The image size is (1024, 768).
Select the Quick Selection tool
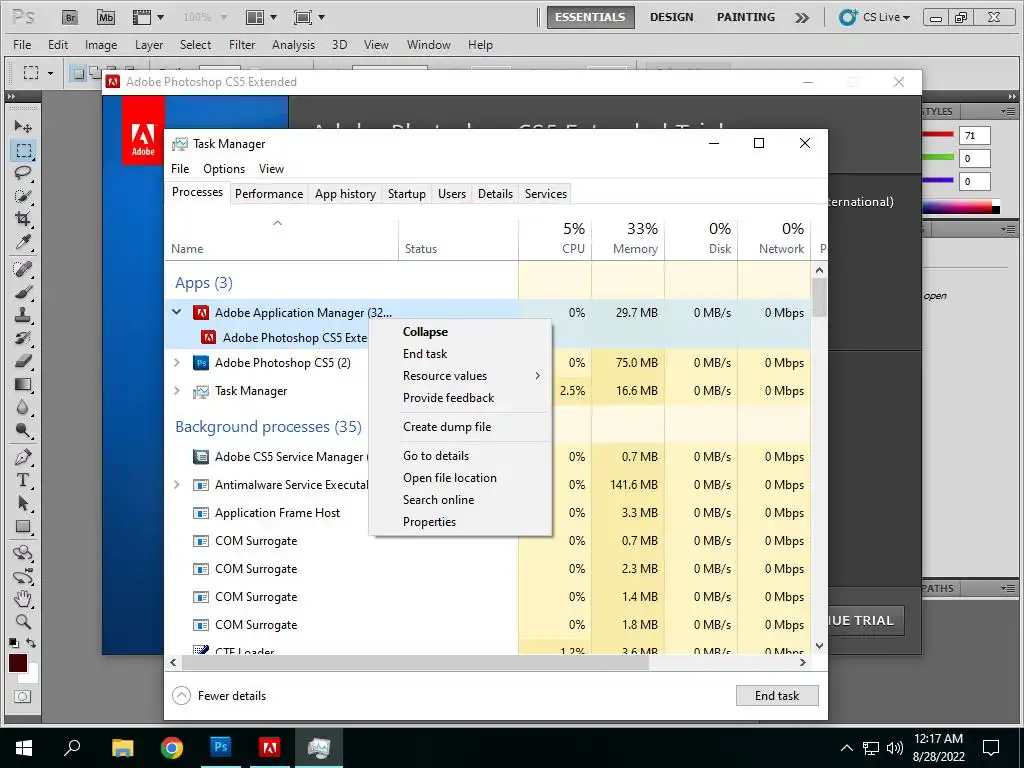(x=23, y=196)
